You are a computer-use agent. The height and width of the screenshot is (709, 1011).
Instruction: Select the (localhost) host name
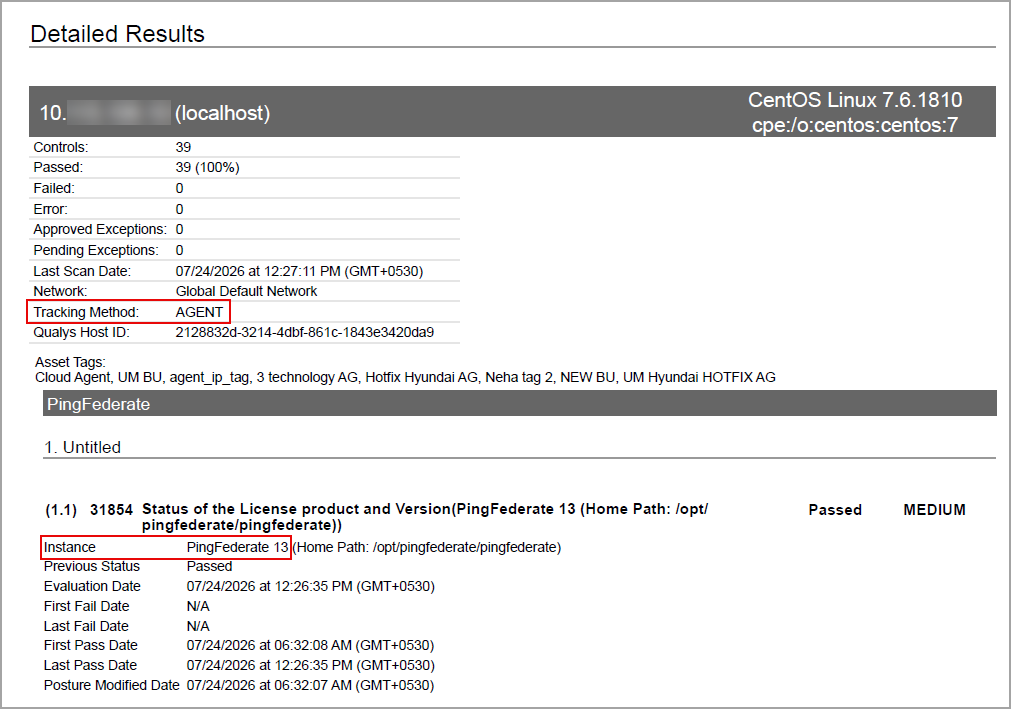pyautogui.click(x=222, y=113)
